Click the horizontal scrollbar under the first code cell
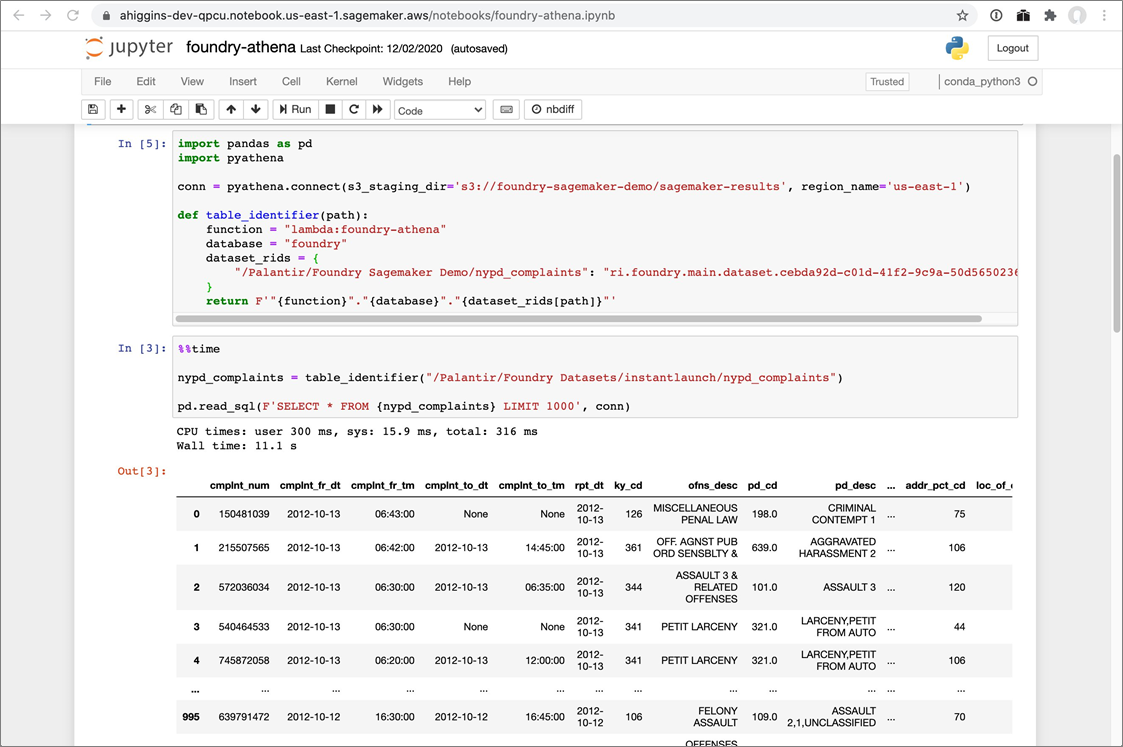Screen dimensions: 1123x747 tap(580, 319)
